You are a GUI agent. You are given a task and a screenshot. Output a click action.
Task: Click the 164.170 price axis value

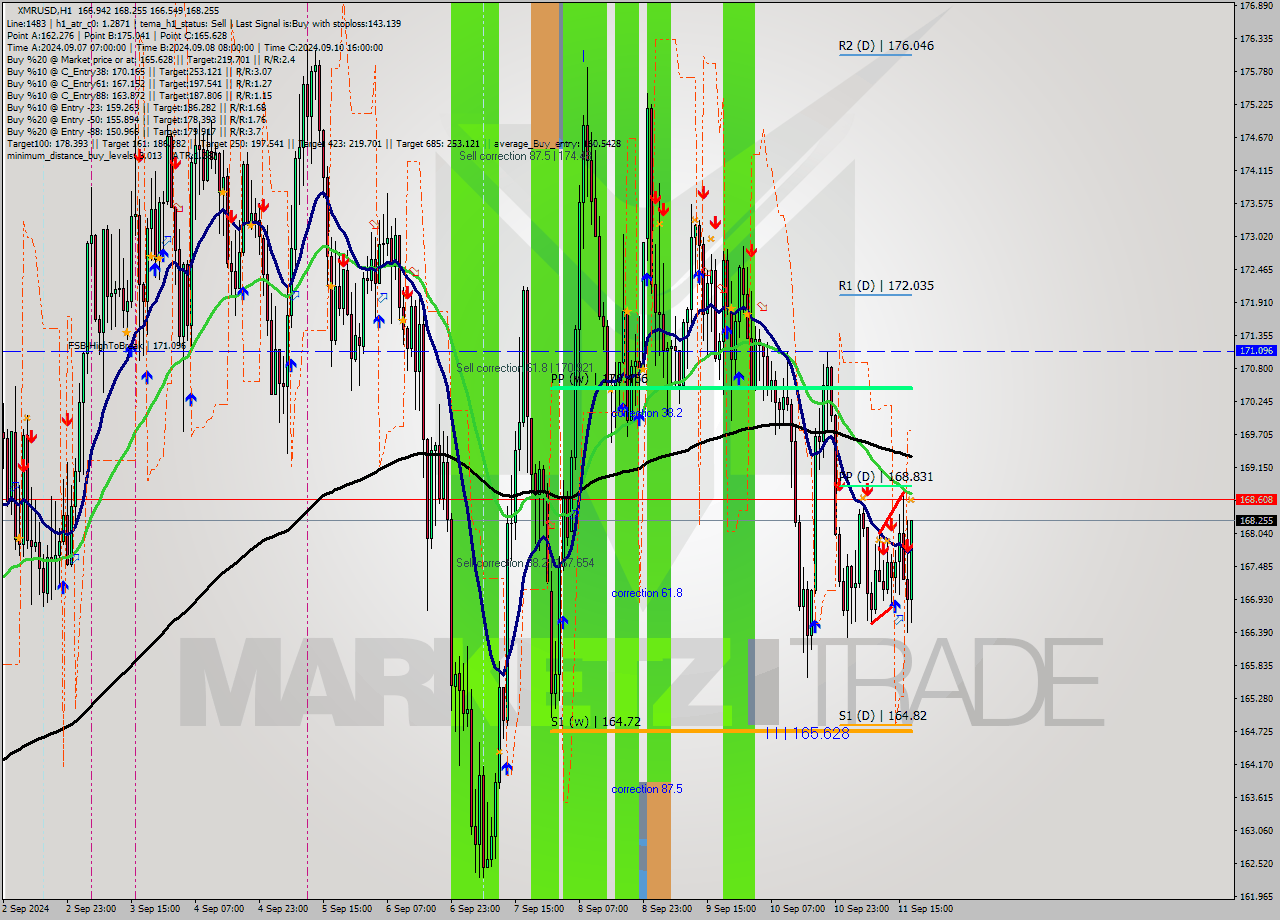pos(1255,765)
